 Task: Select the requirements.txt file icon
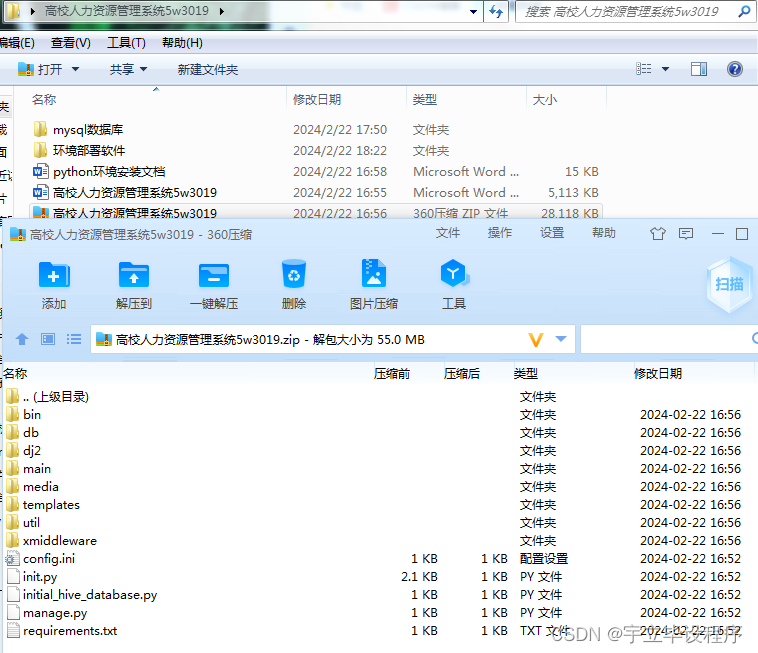pos(14,631)
